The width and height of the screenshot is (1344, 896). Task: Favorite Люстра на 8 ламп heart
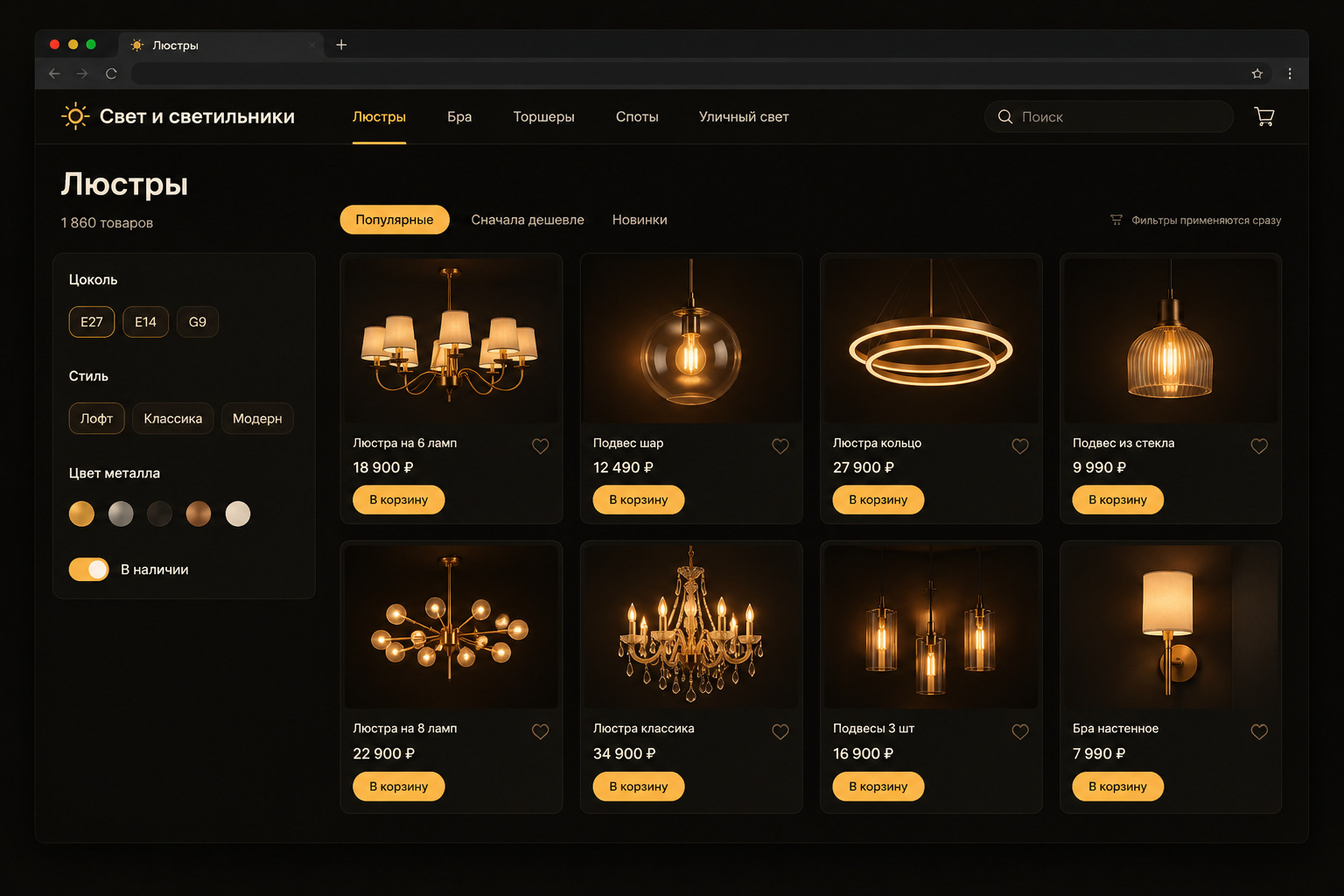point(541,731)
